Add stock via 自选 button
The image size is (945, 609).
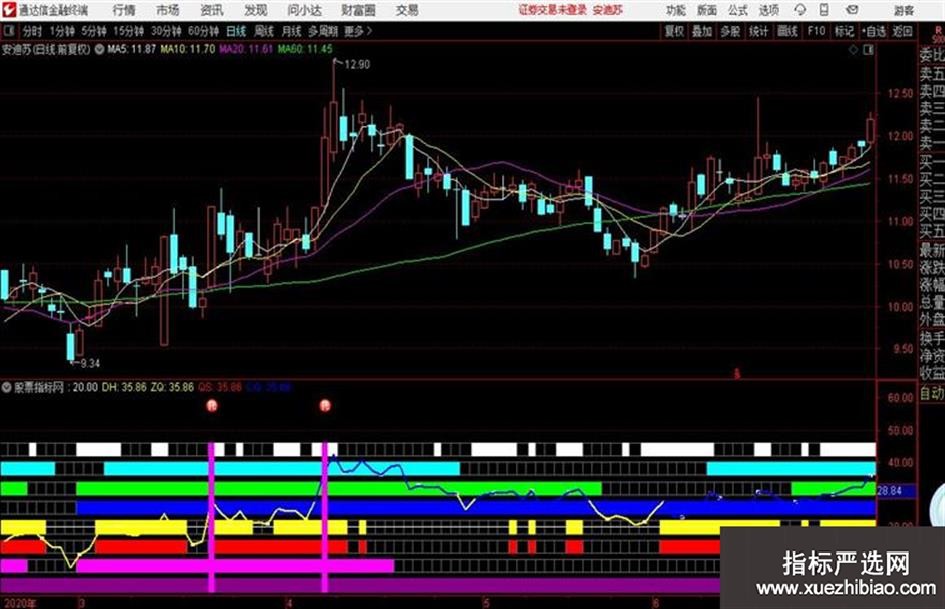tap(874, 31)
